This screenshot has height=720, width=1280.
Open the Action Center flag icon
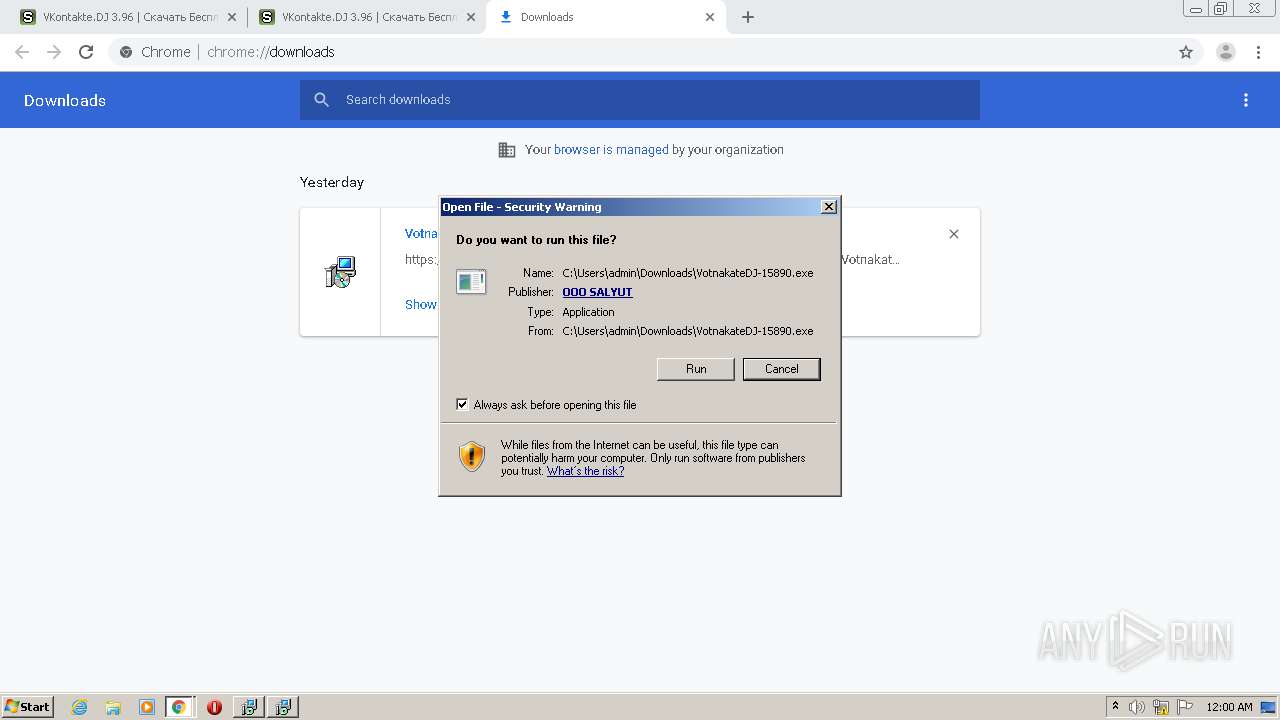[1185, 707]
